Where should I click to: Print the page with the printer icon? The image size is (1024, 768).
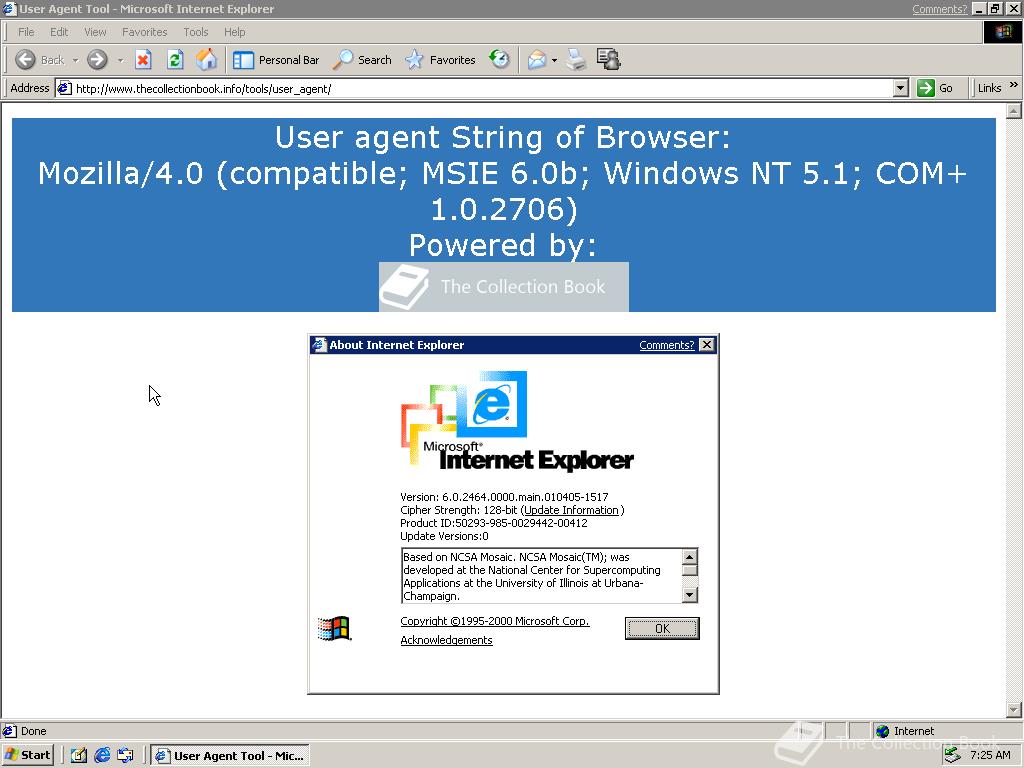click(x=576, y=60)
